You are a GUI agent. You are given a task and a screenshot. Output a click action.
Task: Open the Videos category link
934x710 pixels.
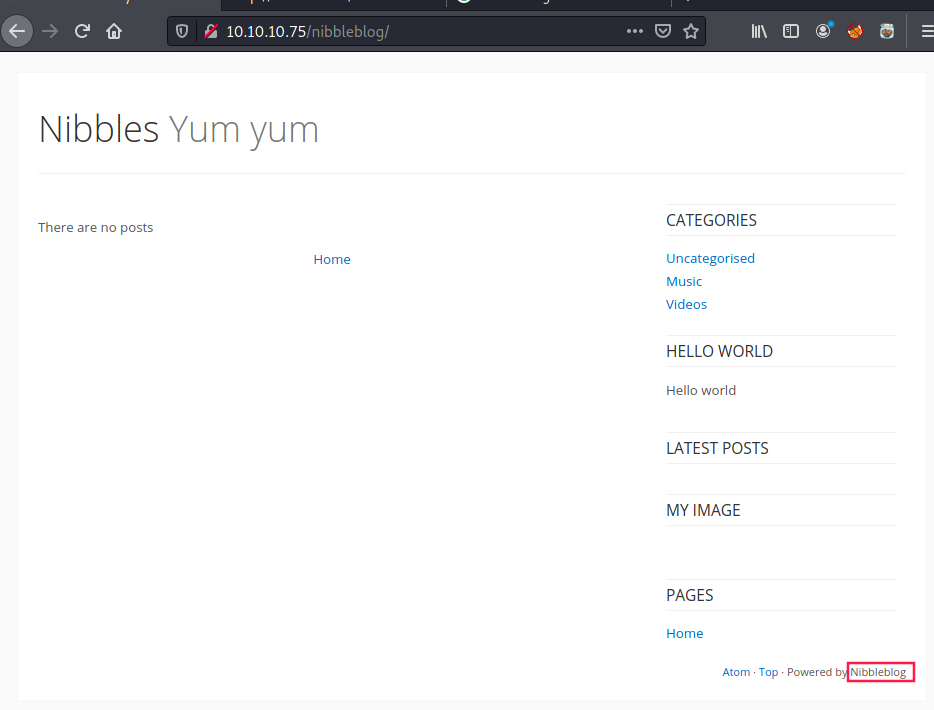(x=686, y=304)
